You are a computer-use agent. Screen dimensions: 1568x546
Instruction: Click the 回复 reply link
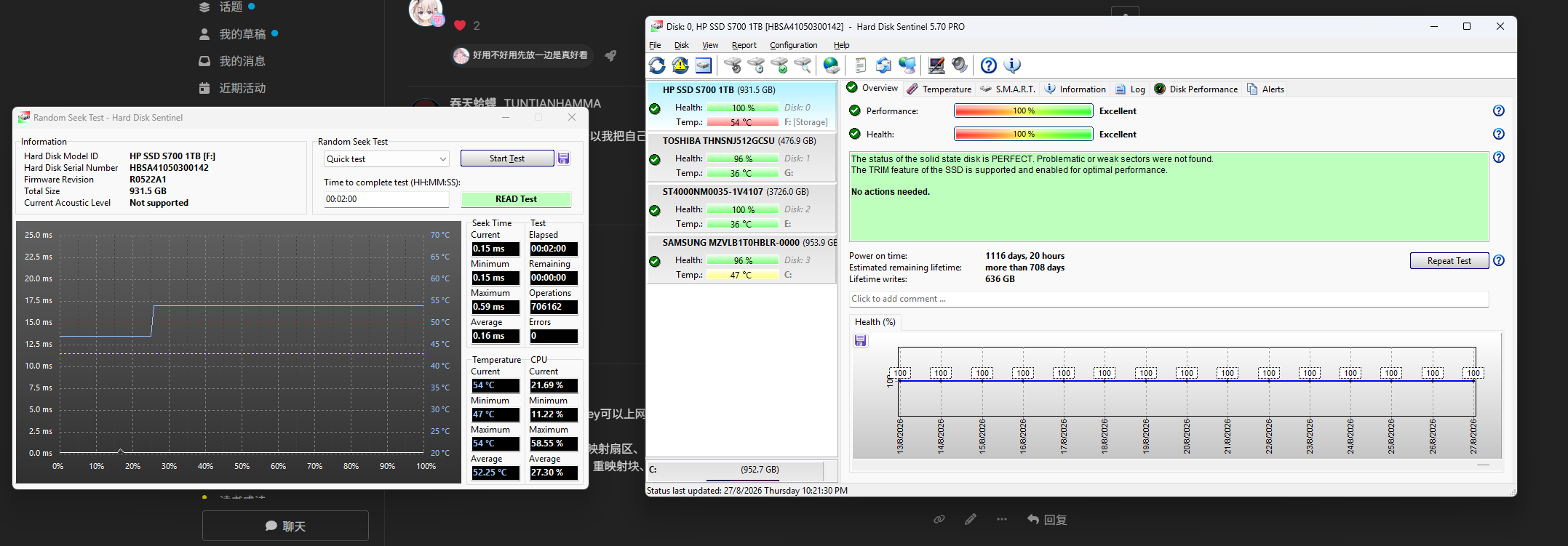pos(1047,519)
